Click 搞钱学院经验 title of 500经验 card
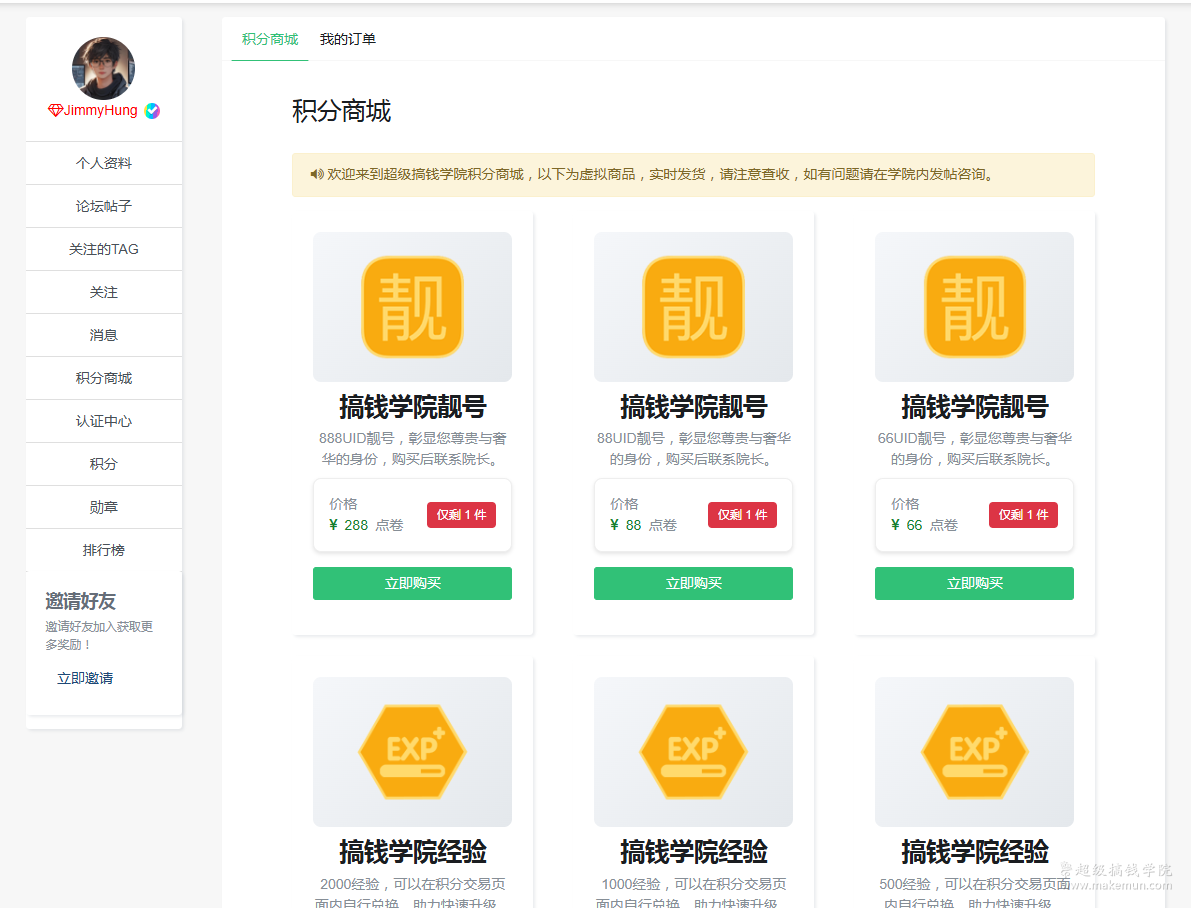This screenshot has width=1191, height=908. pos(975,852)
